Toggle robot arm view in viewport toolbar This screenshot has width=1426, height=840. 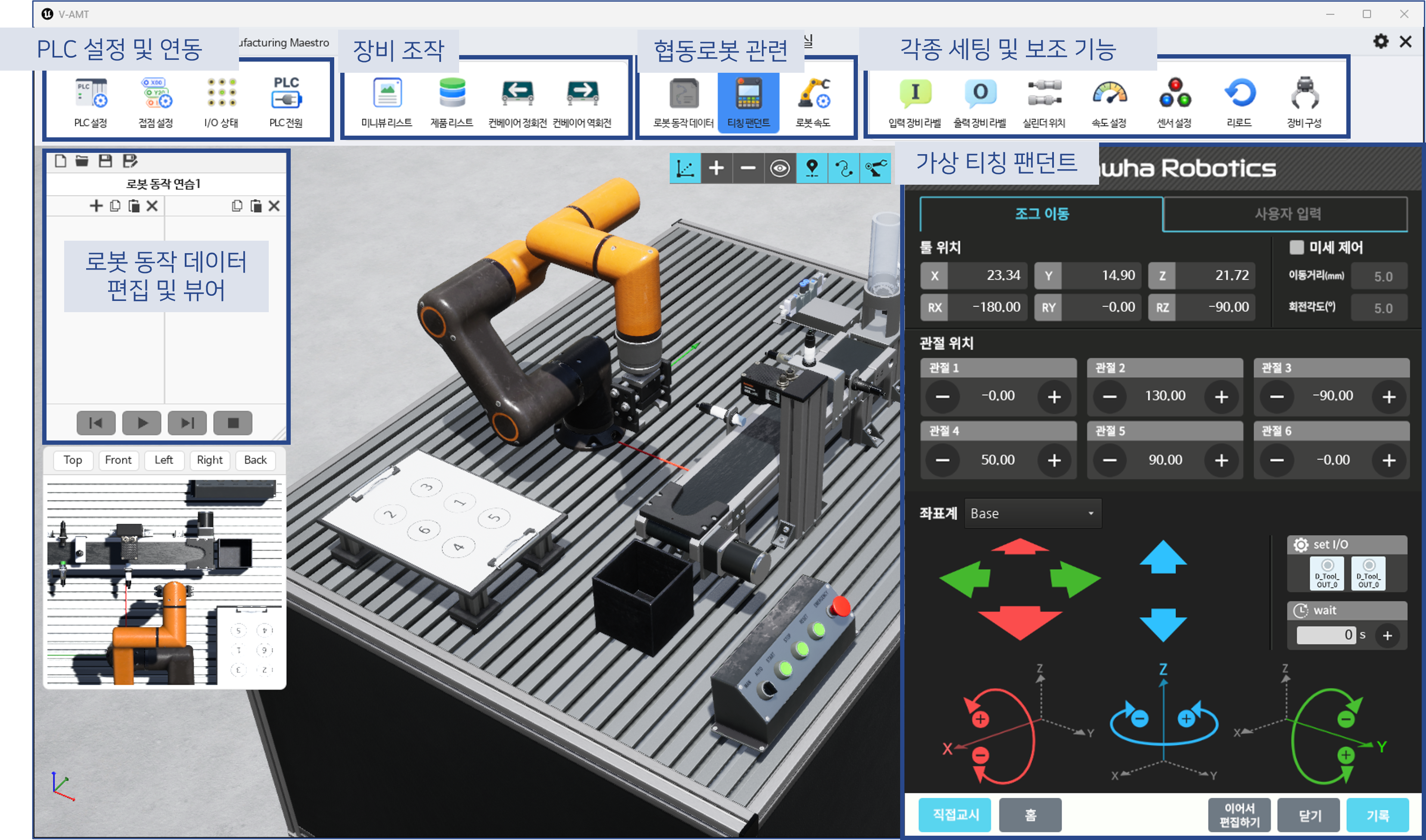(x=875, y=168)
